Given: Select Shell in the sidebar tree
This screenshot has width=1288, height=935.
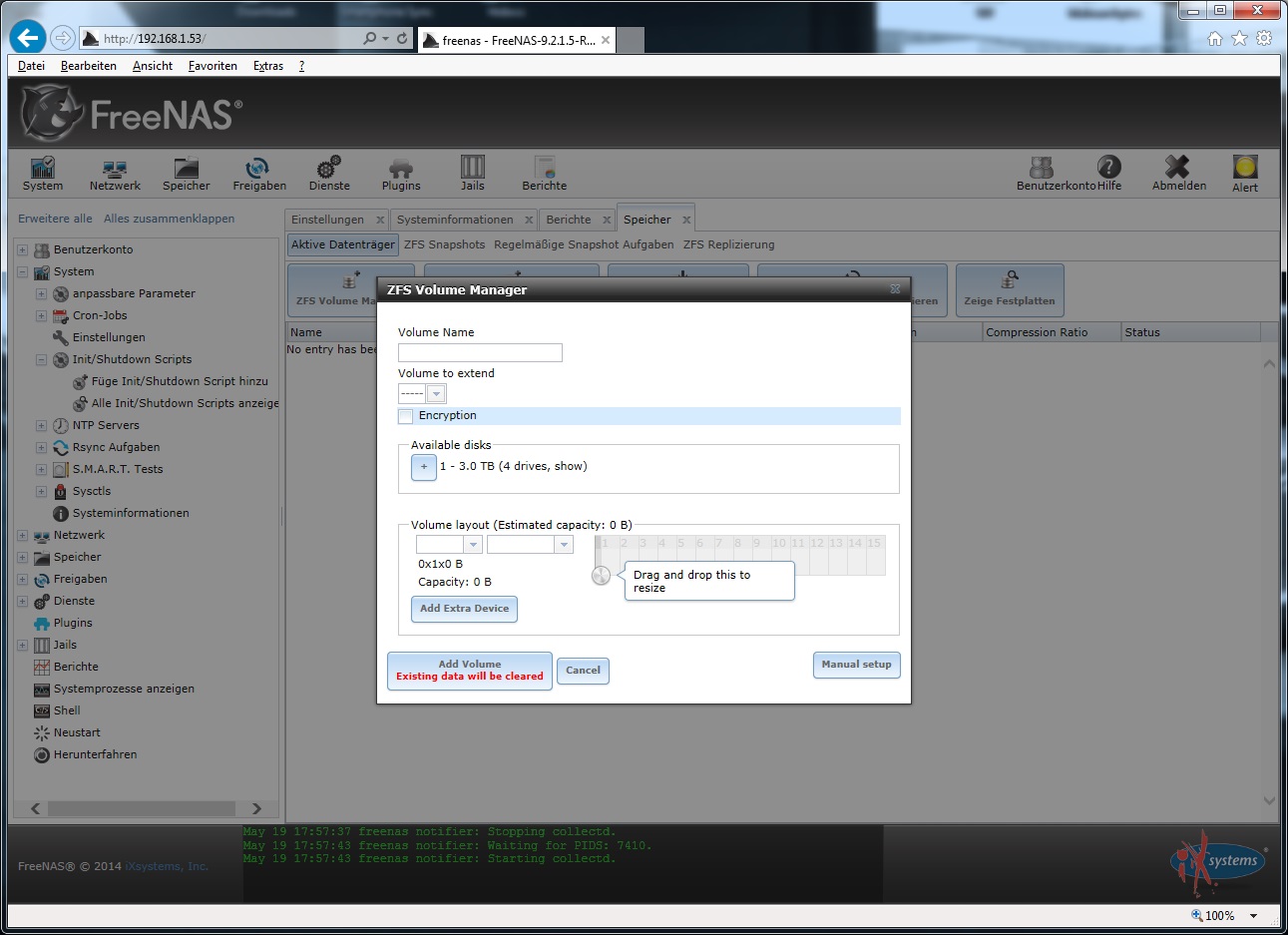Looking at the screenshot, I should [x=67, y=710].
